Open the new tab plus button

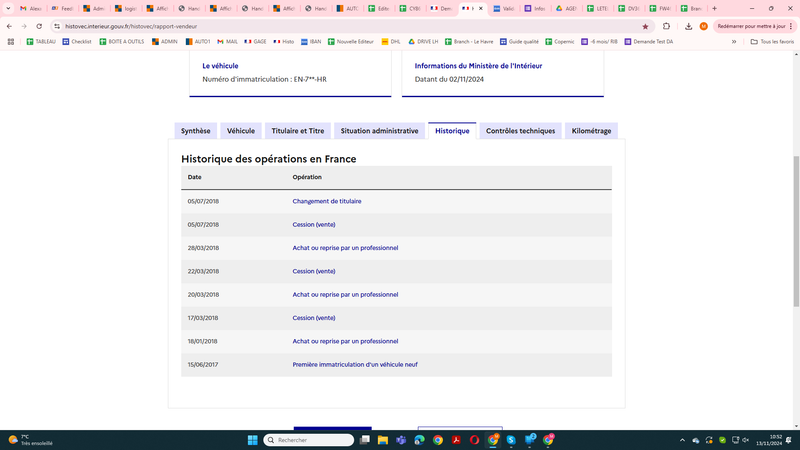click(x=714, y=9)
